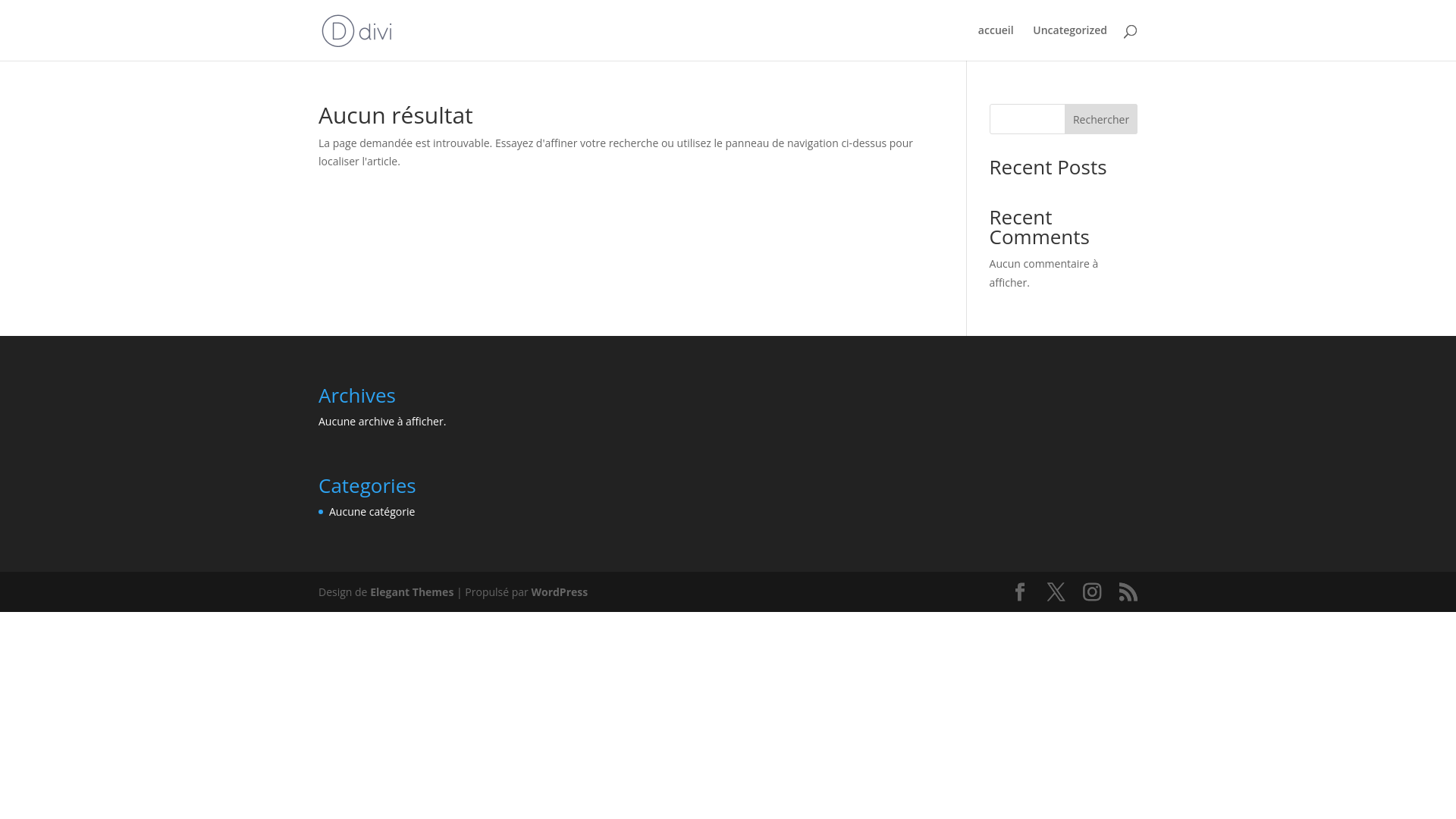1456x819 pixels.
Task: Click the Recent Posts sidebar heading
Action: click(1047, 168)
